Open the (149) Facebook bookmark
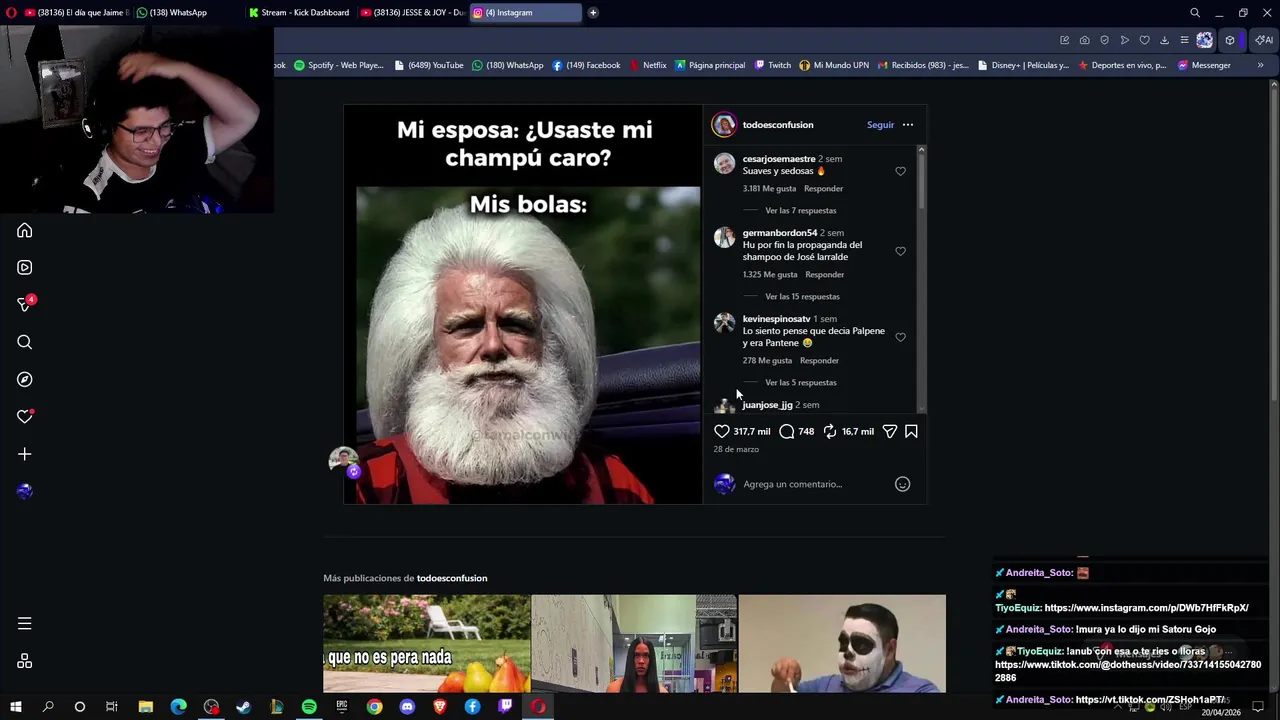1280x720 pixels. [586, 65]
